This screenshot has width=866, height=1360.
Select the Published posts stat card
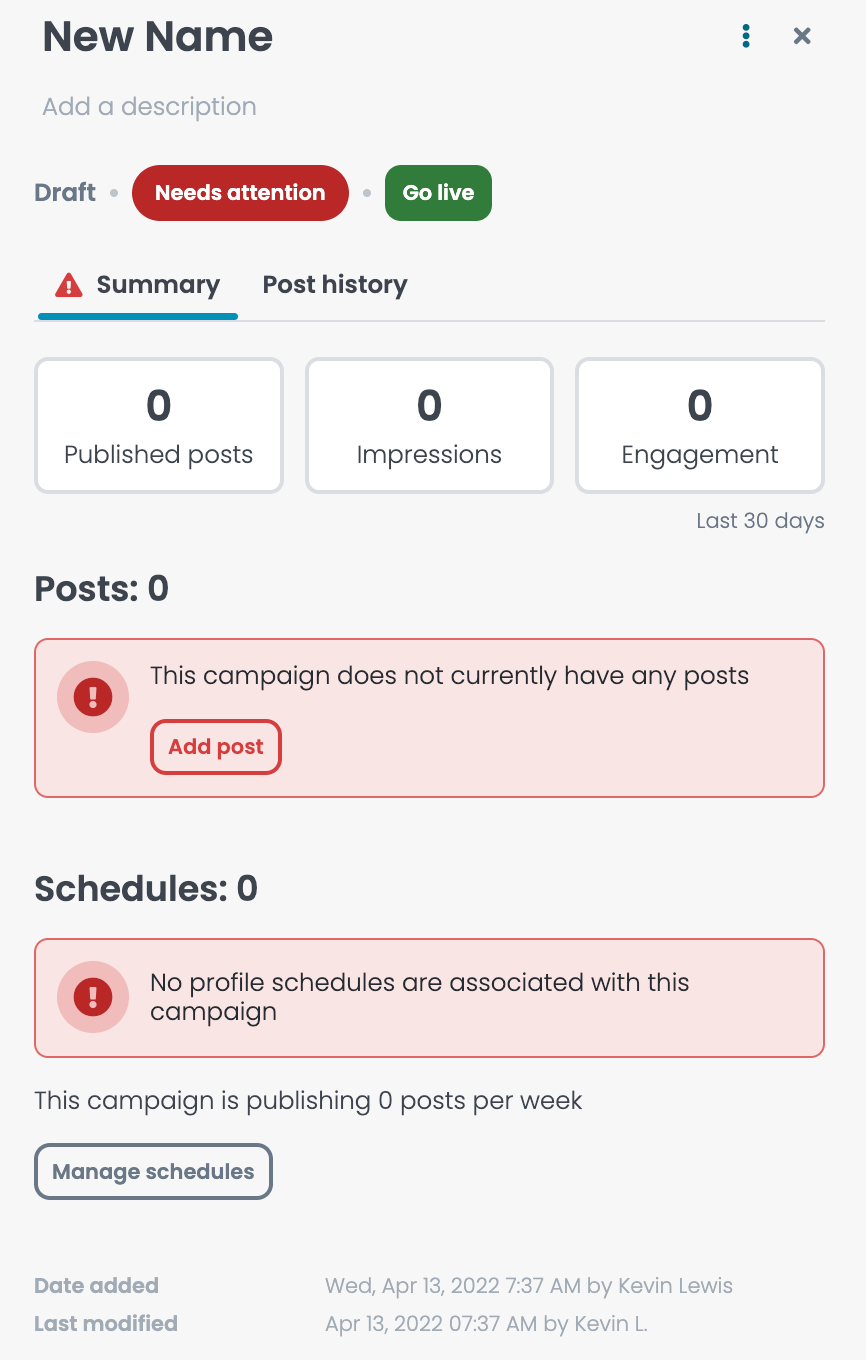pyautogui.click(x=159, y=426)
